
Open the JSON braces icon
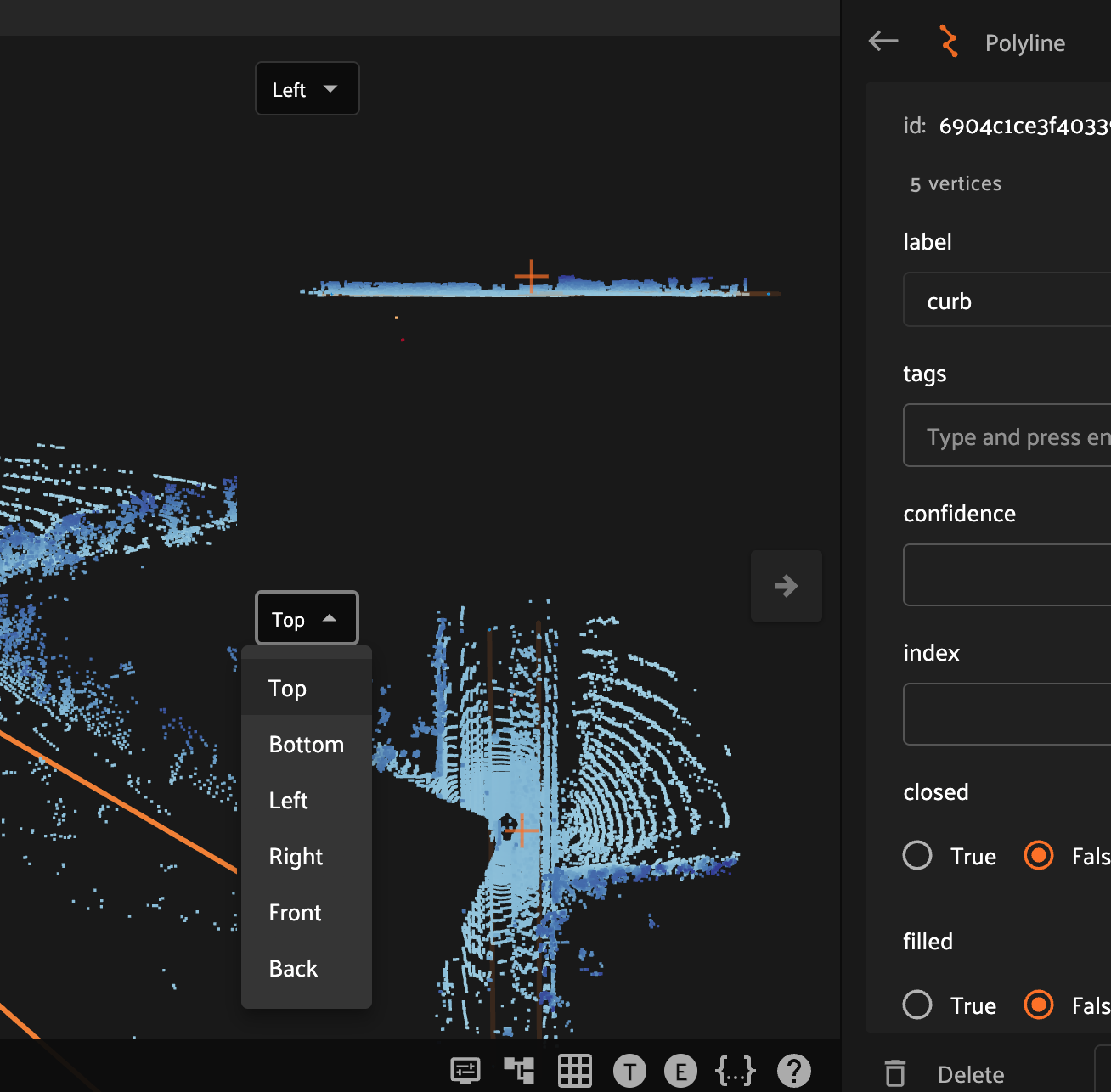tap(735, 1071)
